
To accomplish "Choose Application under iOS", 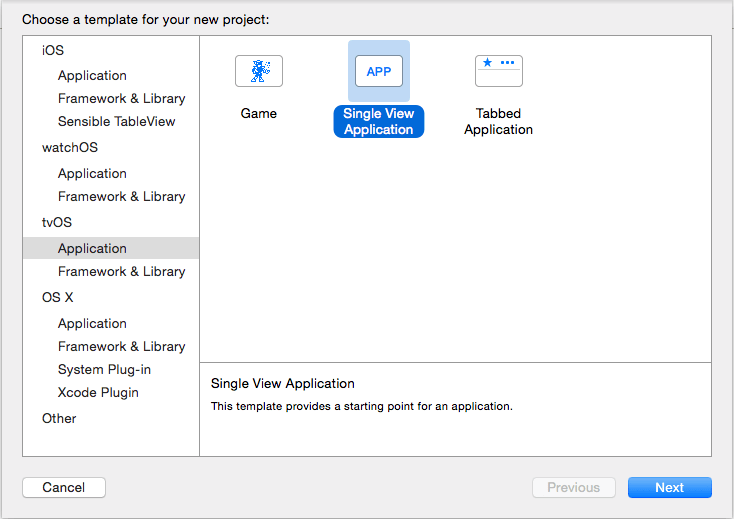I will [92, 75].
